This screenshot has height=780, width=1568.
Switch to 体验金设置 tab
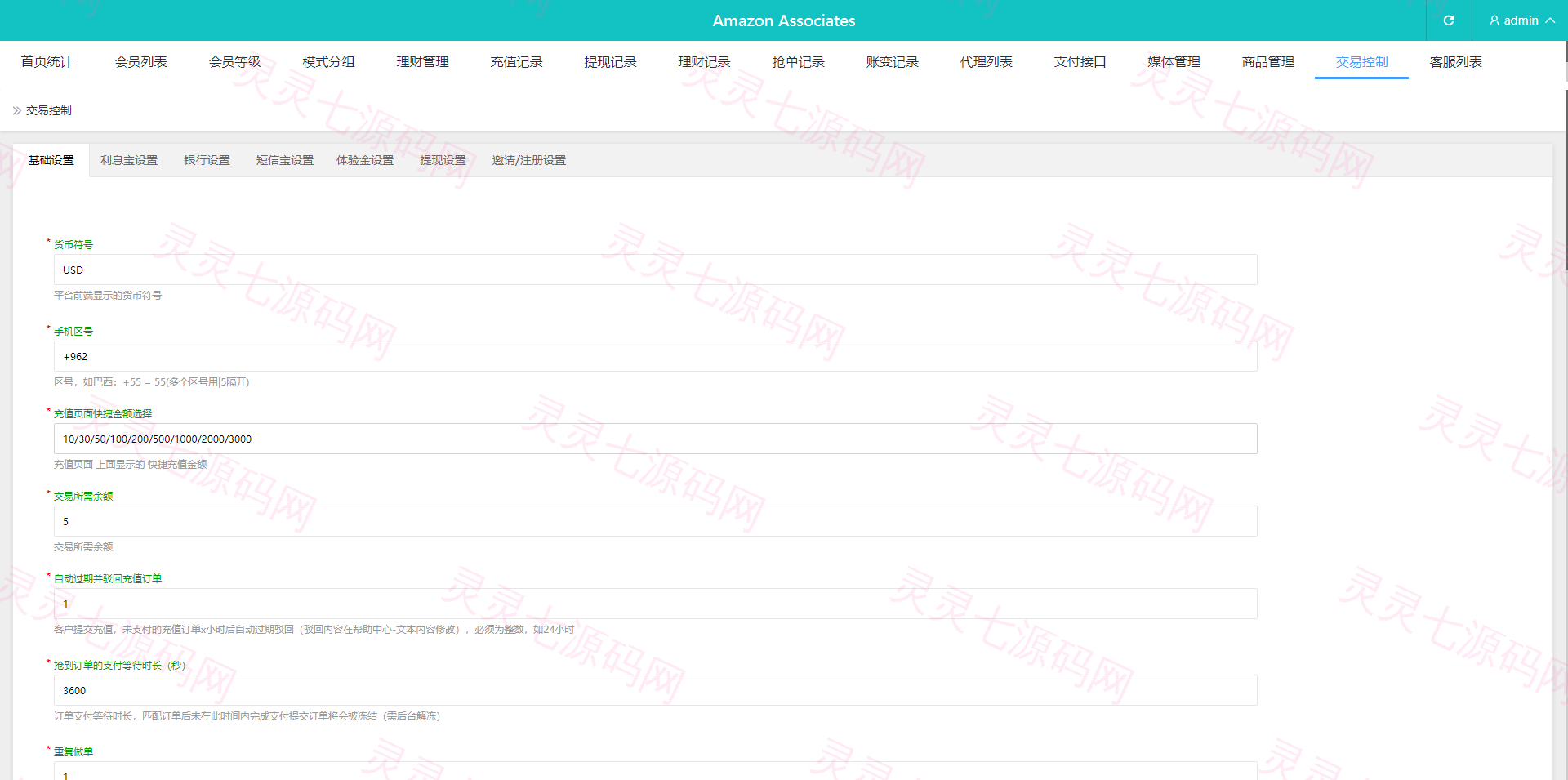click(x=365, y=160)
